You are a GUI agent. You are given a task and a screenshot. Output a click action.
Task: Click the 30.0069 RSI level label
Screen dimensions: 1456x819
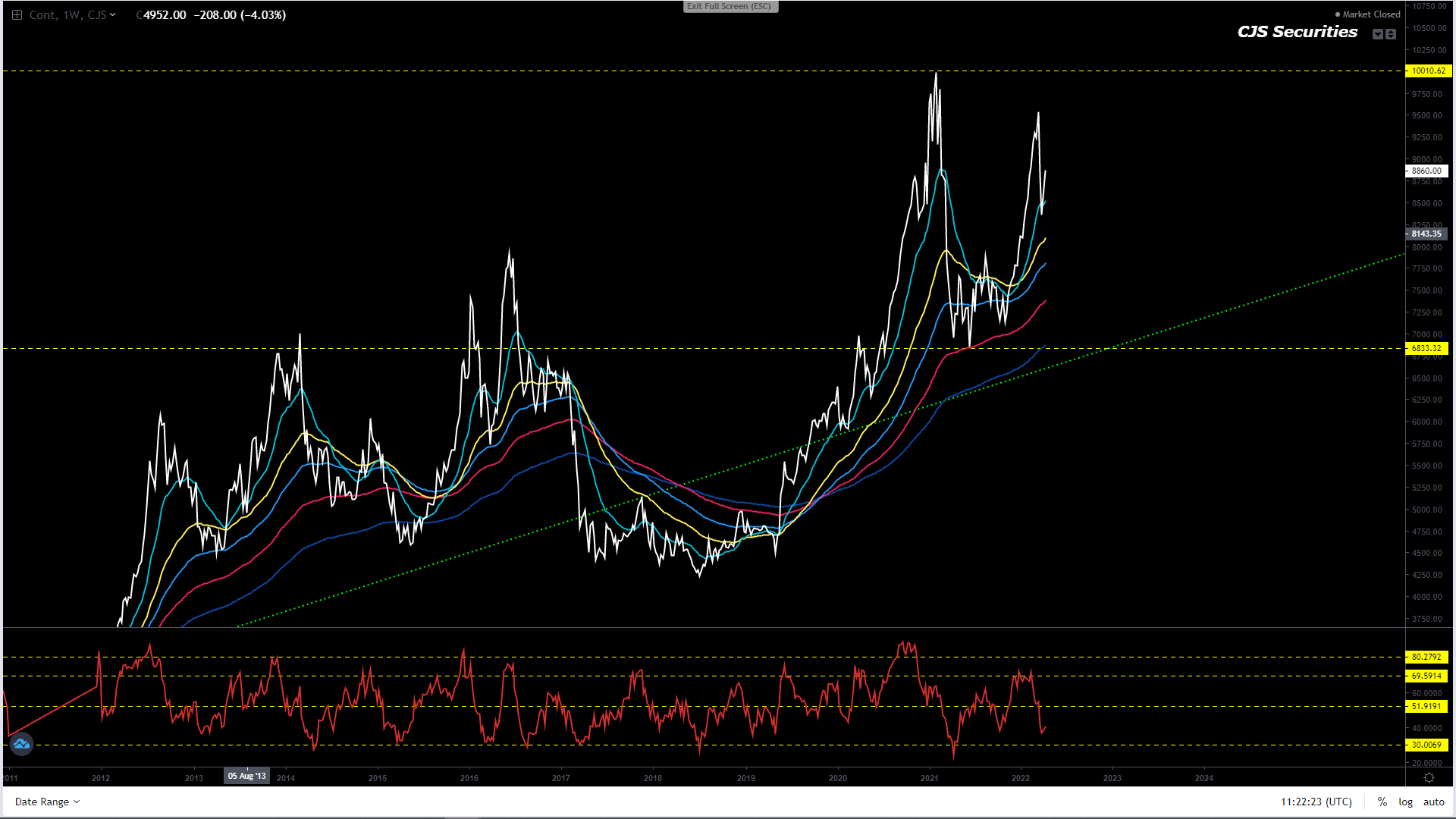pyautogui.click(x=1426, y=745)
